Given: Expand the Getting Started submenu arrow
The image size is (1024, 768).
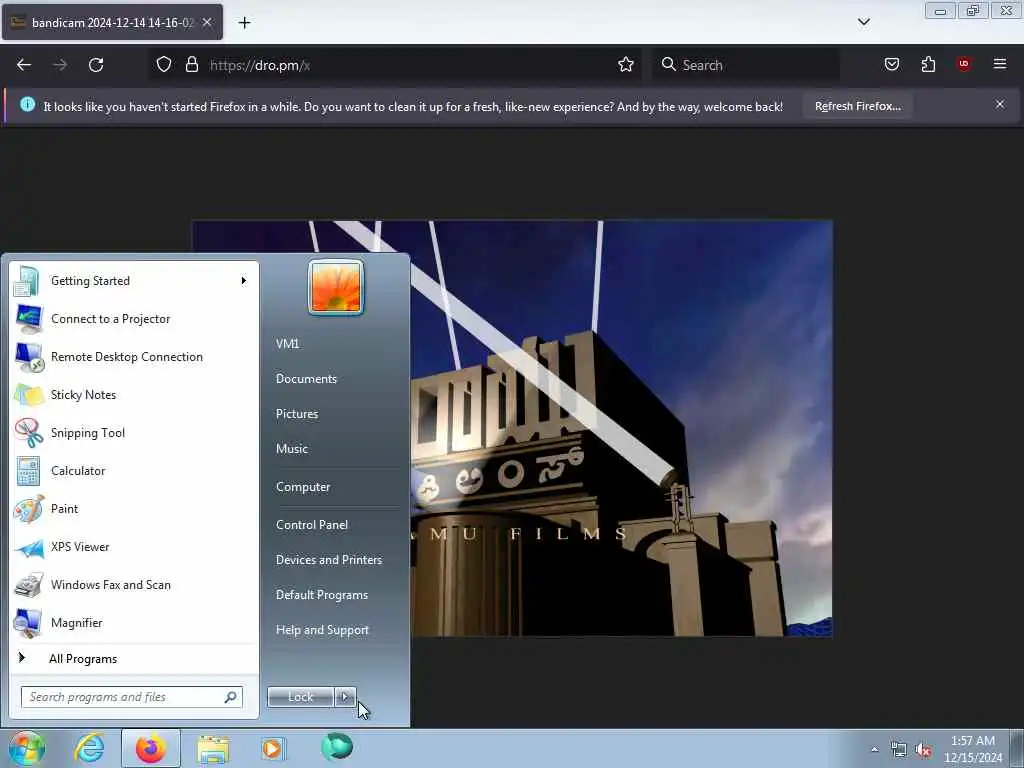Looking at the screenshot, I should [x=244, y=281].
